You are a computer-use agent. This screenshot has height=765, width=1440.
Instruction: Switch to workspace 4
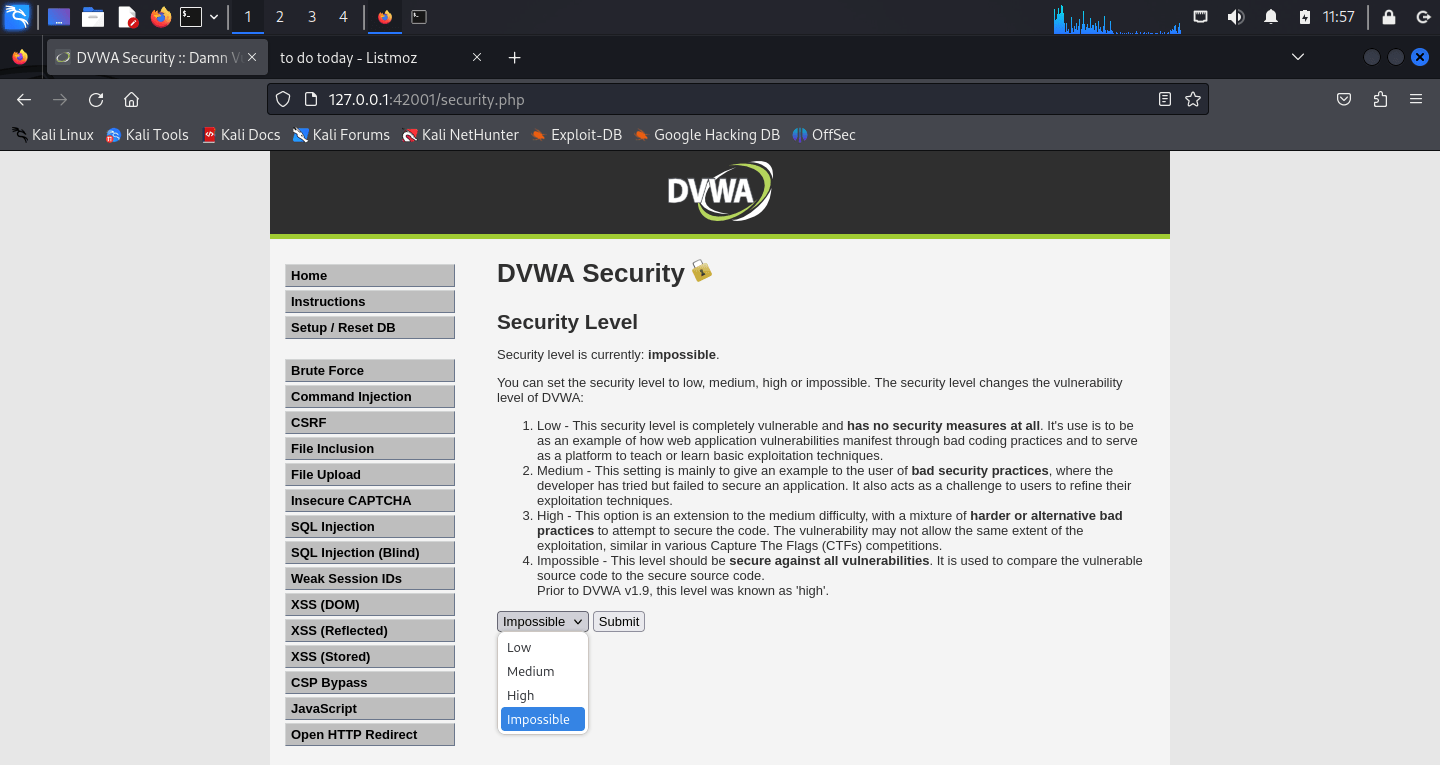click(343, 17)
